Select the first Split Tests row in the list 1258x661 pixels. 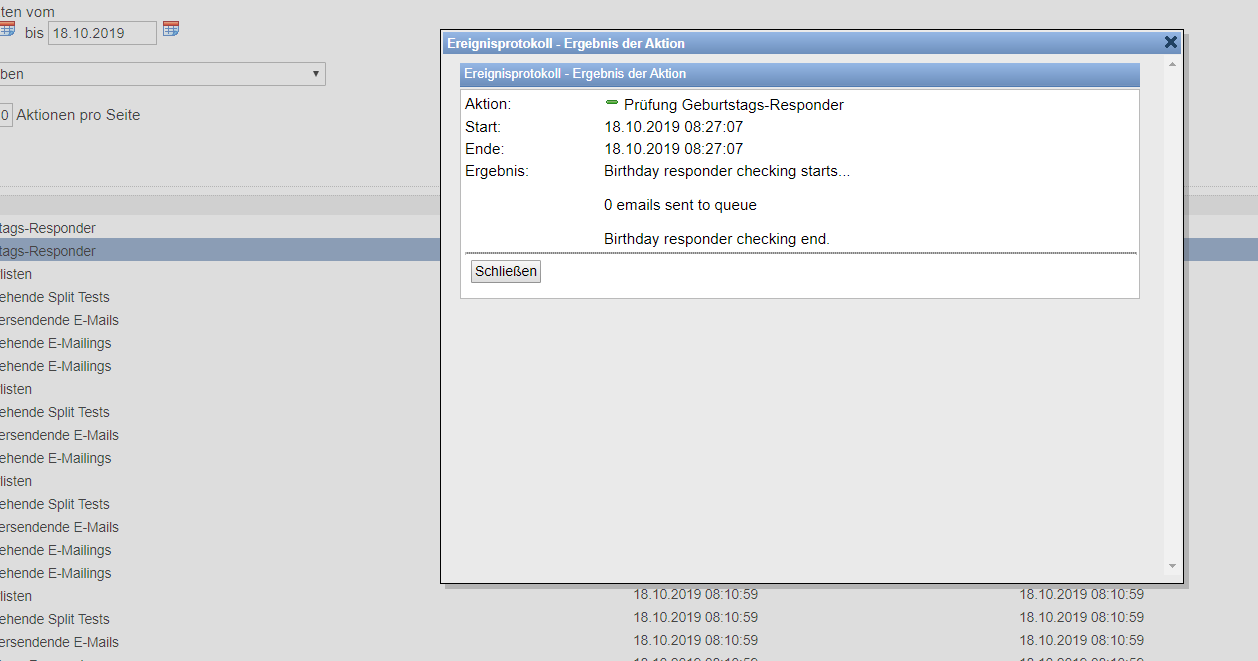click(54, 297)
